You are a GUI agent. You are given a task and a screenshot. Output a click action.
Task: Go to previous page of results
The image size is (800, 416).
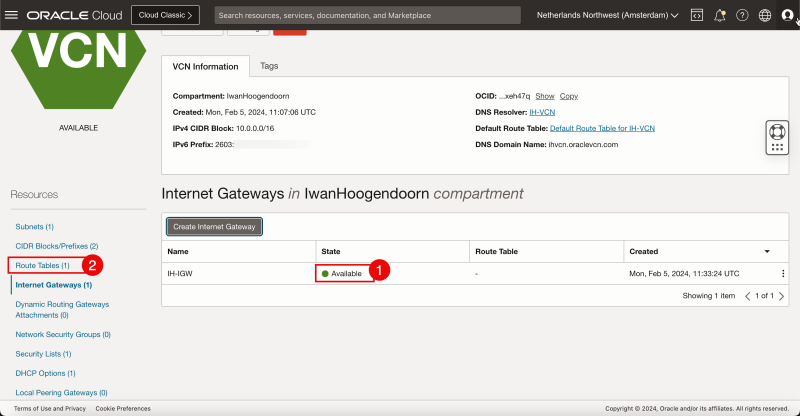(x=748, y=296)
